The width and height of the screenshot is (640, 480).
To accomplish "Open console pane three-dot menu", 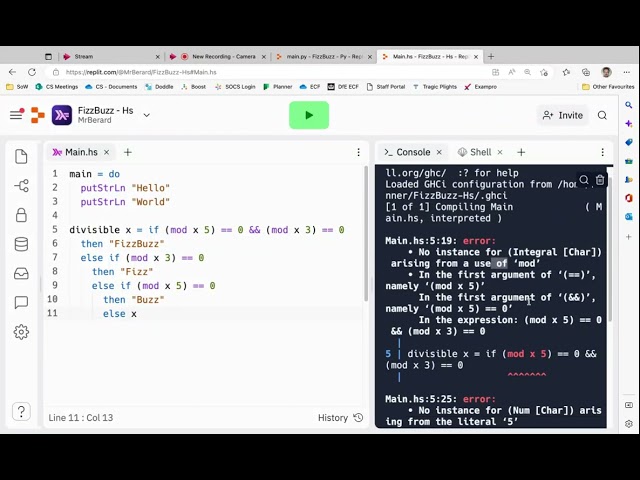I will (x=602, y=152).
